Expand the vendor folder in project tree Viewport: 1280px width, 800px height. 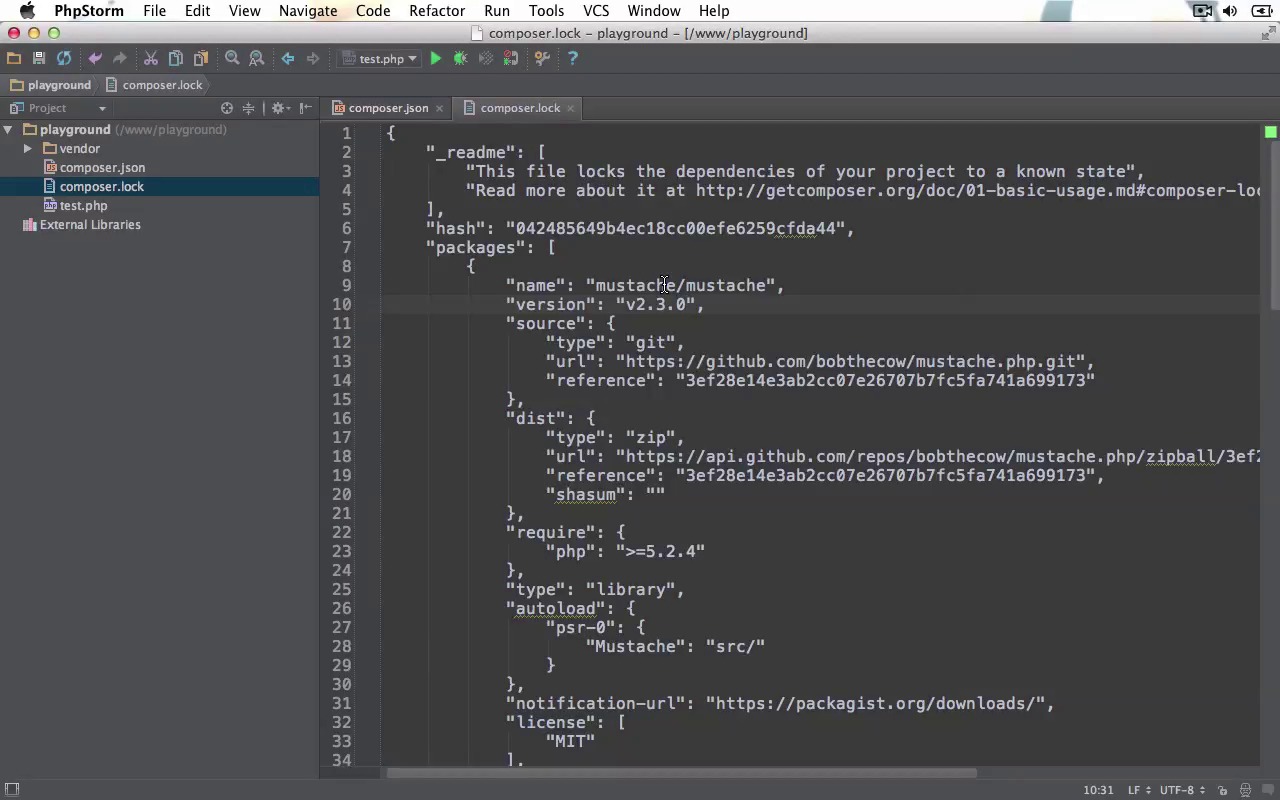click(28, 149)
